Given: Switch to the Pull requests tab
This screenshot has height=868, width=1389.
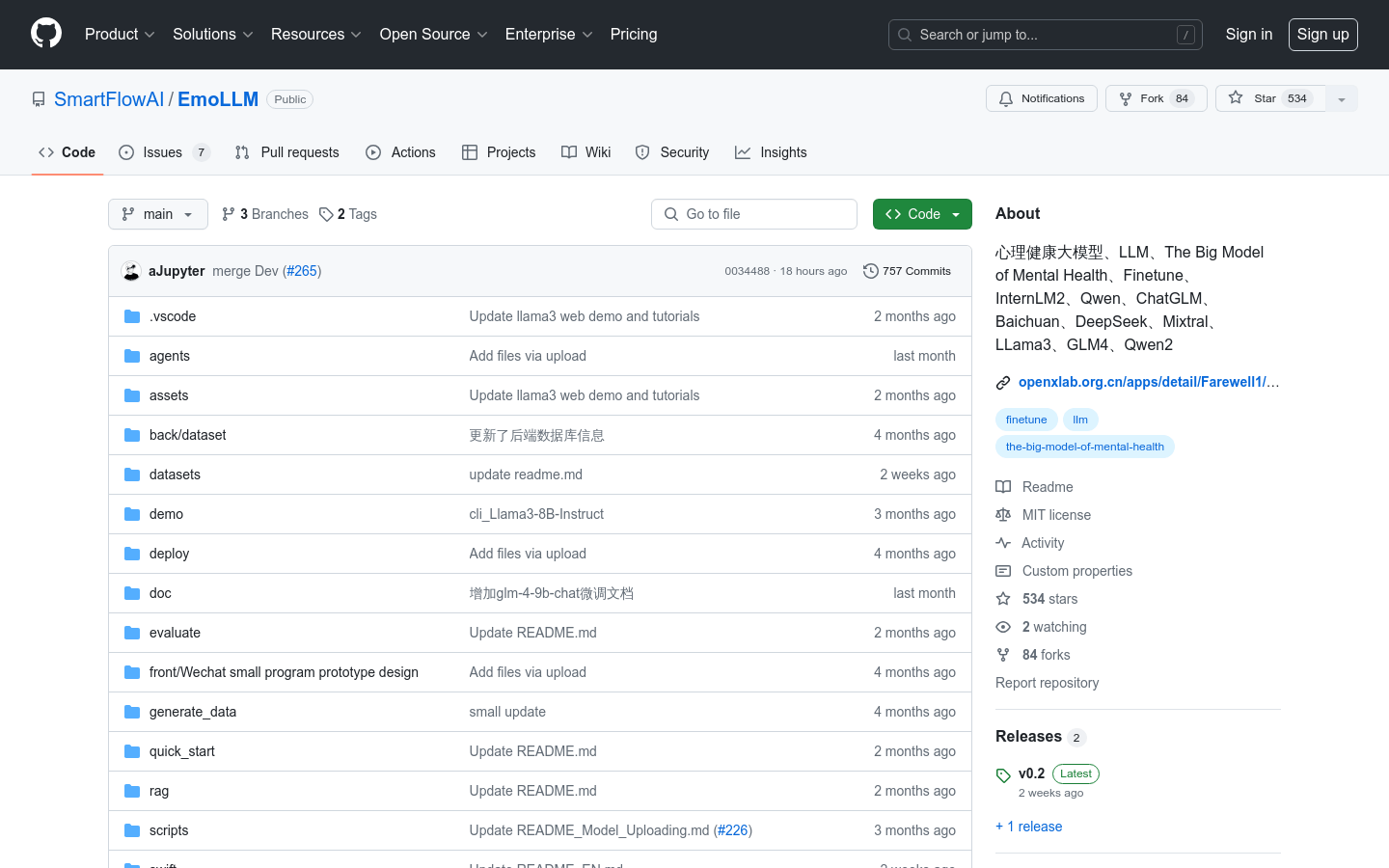Looking at the screenshot, I should pyautogui.click(x=287, y=152).
